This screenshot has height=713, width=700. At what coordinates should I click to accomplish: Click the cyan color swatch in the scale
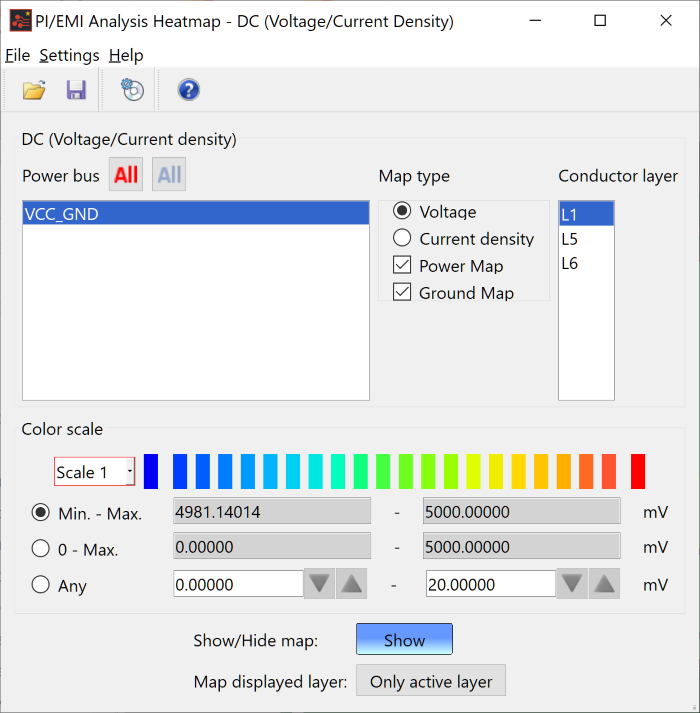tap(315, 471)
